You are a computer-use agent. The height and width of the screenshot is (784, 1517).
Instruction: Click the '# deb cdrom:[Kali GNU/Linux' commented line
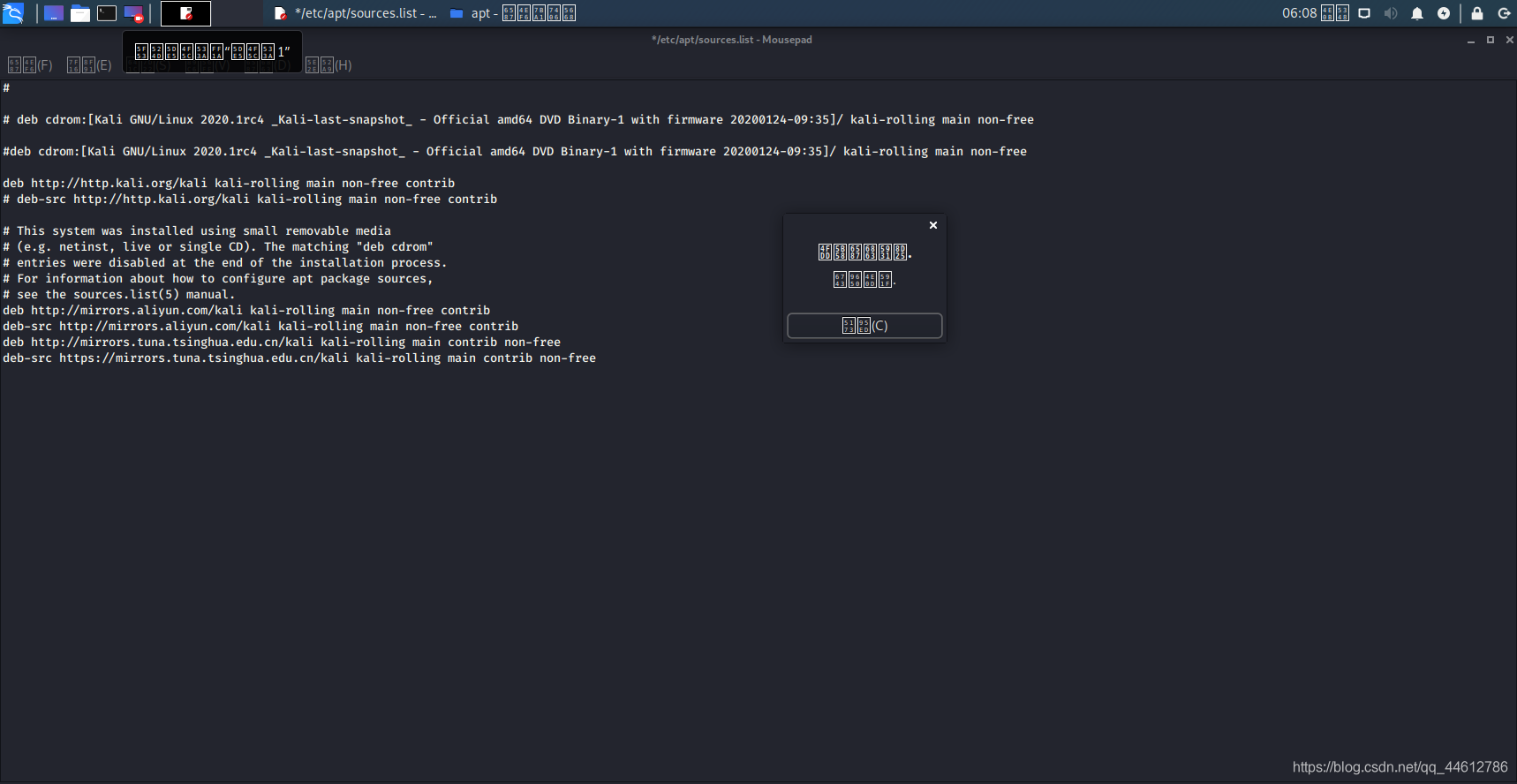[518, 119]
